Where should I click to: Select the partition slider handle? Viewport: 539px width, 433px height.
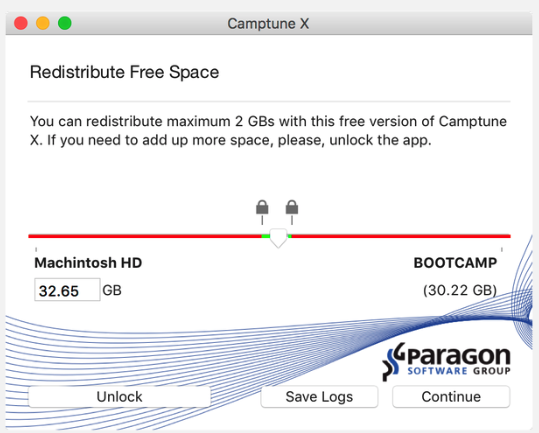click(x=278, y=238)
